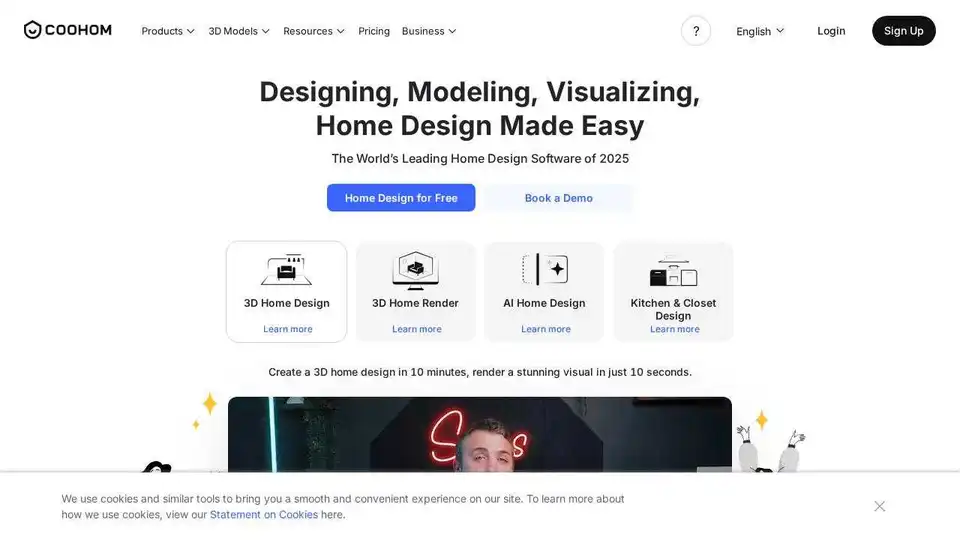Image resolution: width=960 pixels, height=540 pixels.
Task: Click the Login link
Action: pyautogui.click(x=831, y=31)
